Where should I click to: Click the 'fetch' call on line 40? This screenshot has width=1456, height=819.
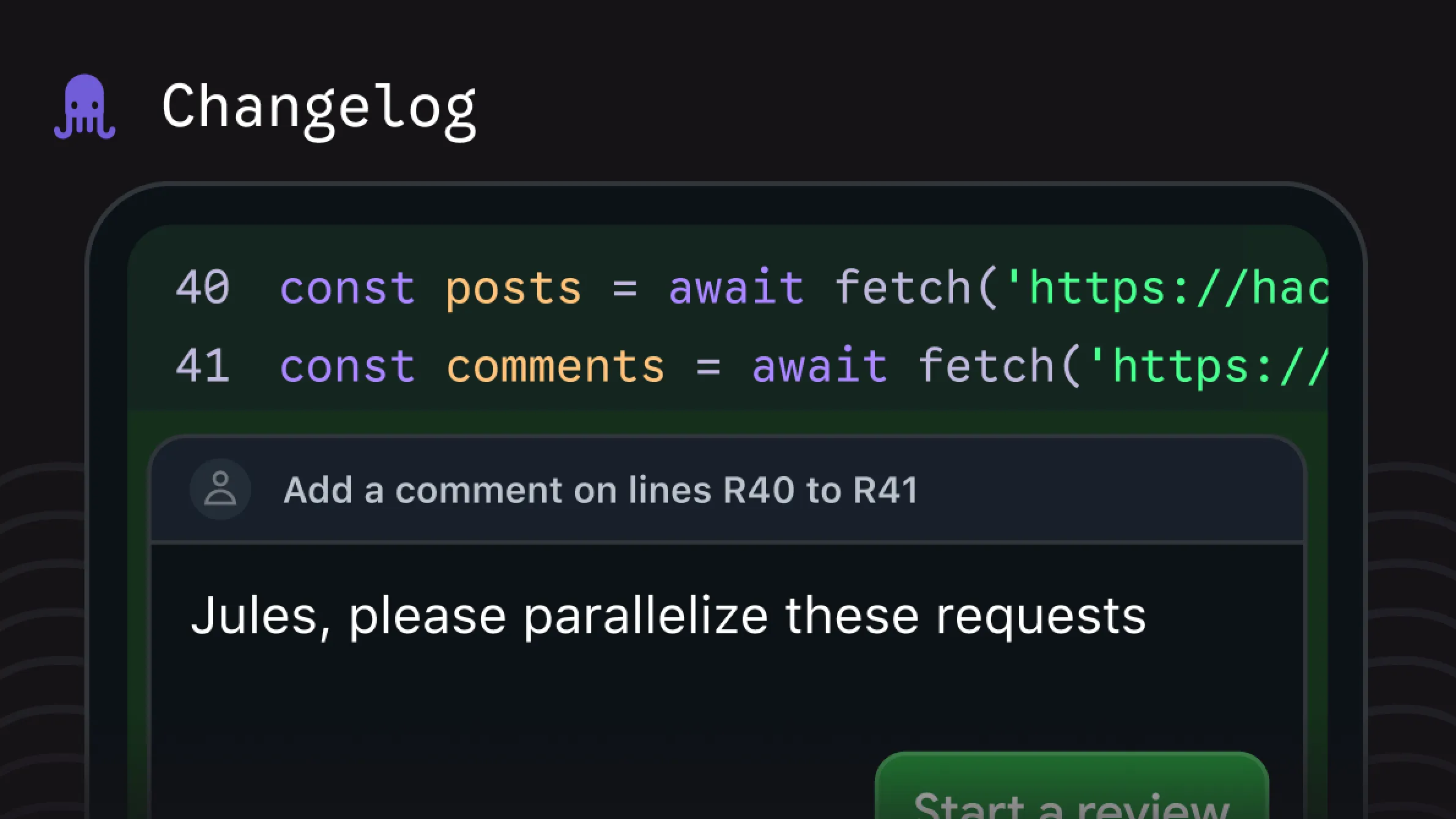tap(902, 288)
